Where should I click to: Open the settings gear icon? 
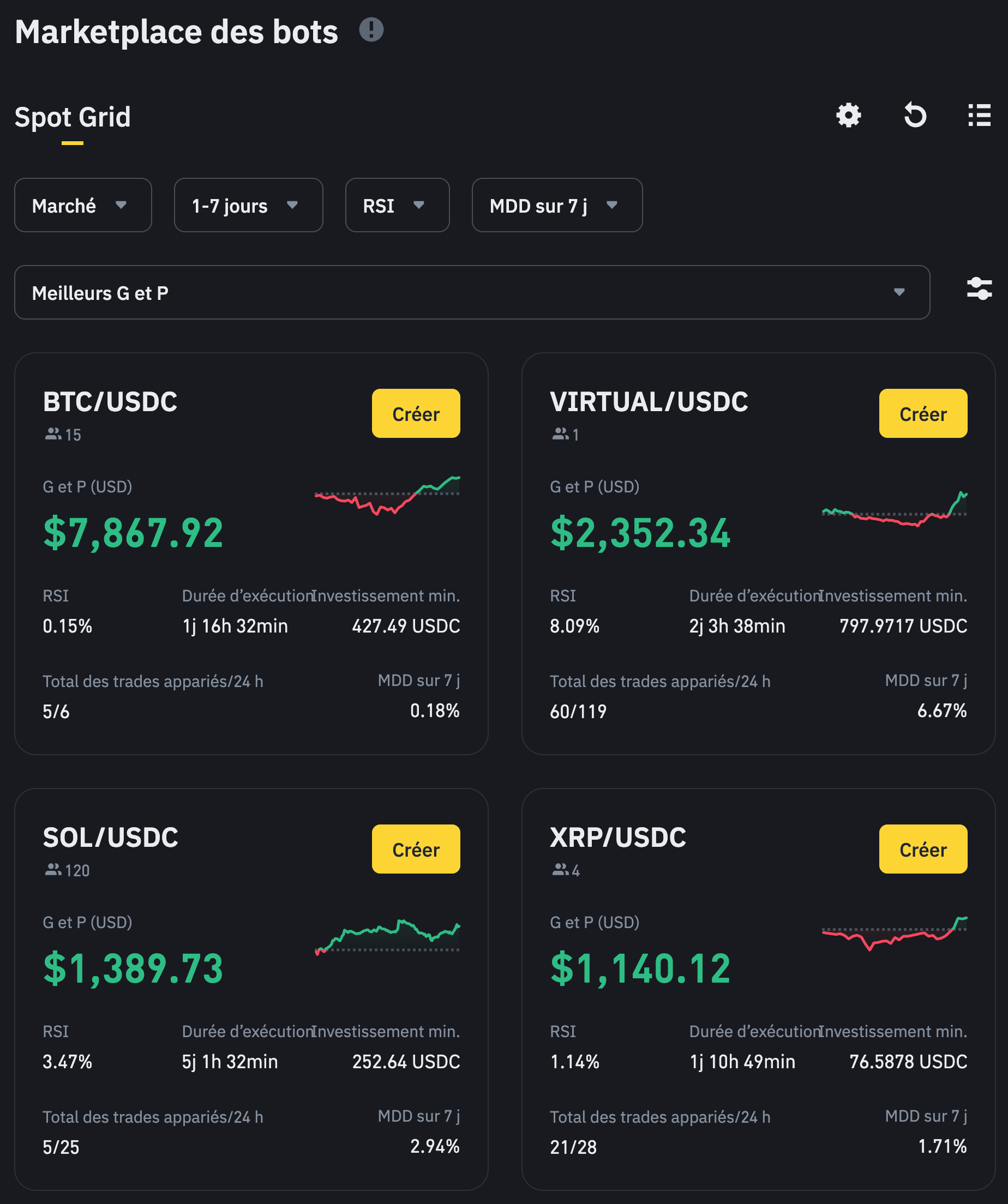pos(848,115)
